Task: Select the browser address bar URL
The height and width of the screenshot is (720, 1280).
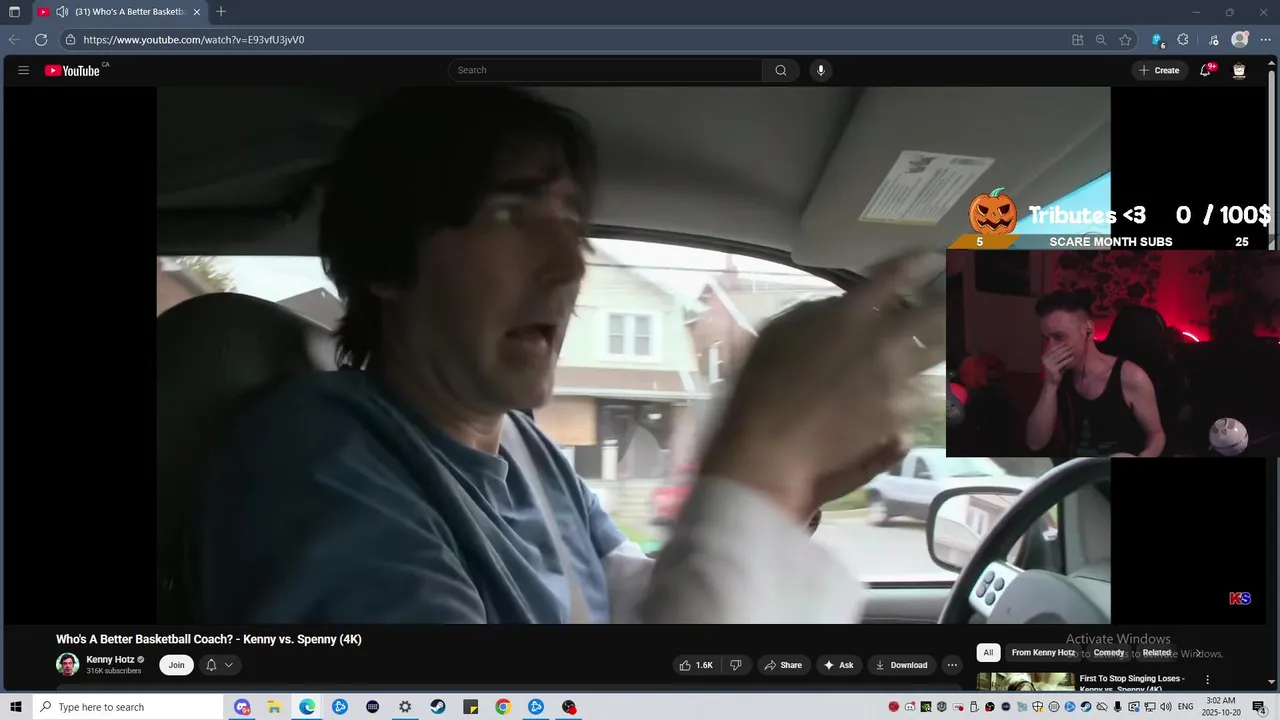Action: coord(194,40)
